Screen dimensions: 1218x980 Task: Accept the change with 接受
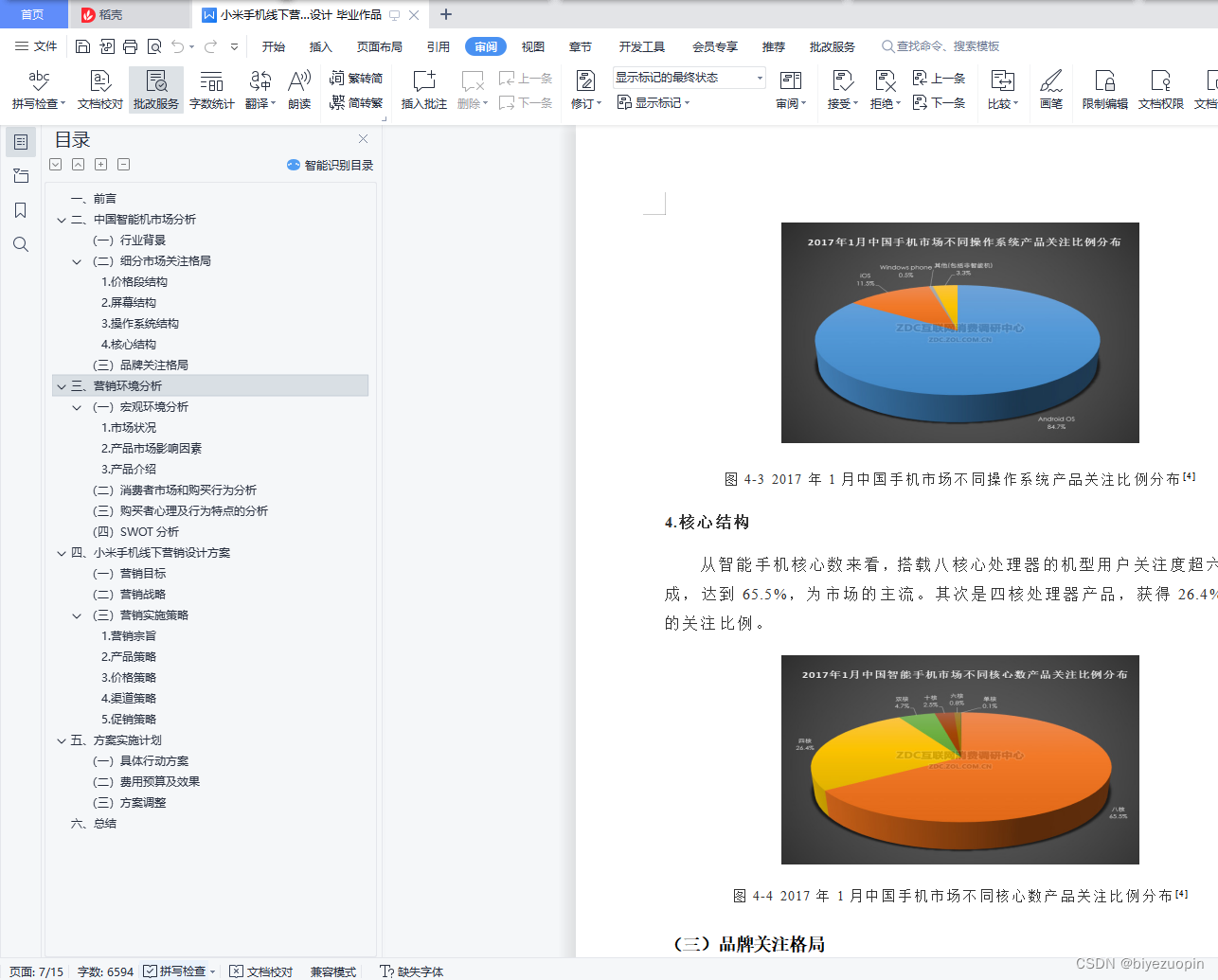[x=842, y=90]
